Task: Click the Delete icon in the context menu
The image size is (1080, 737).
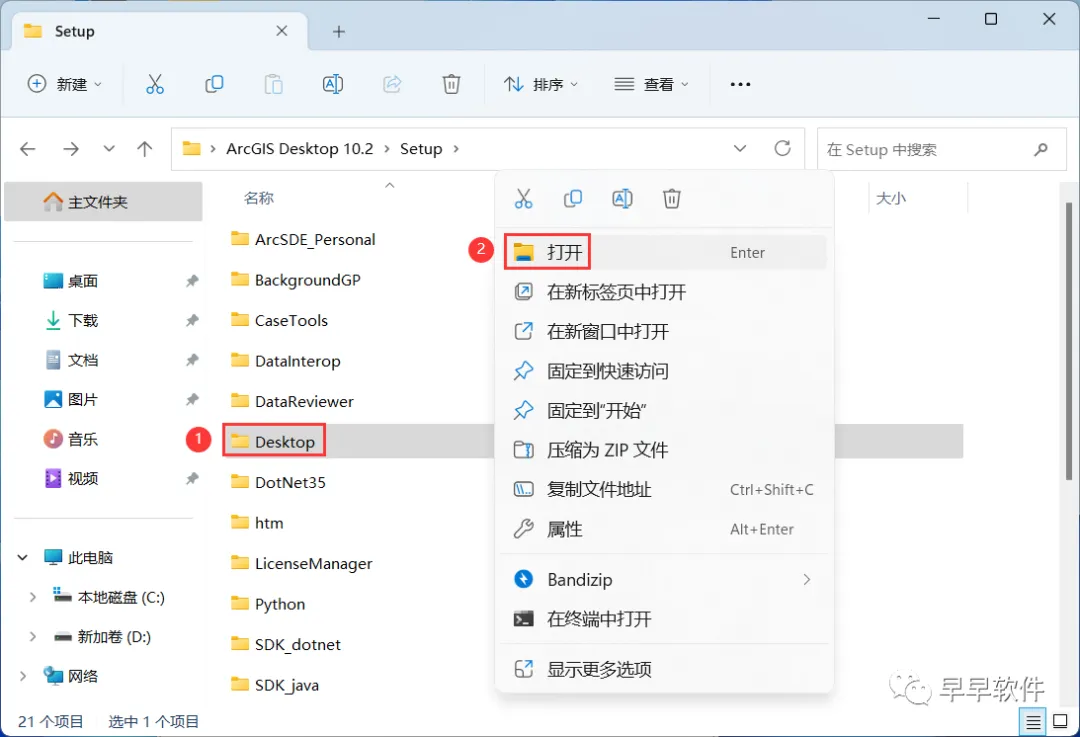Action: pos(672,199)
